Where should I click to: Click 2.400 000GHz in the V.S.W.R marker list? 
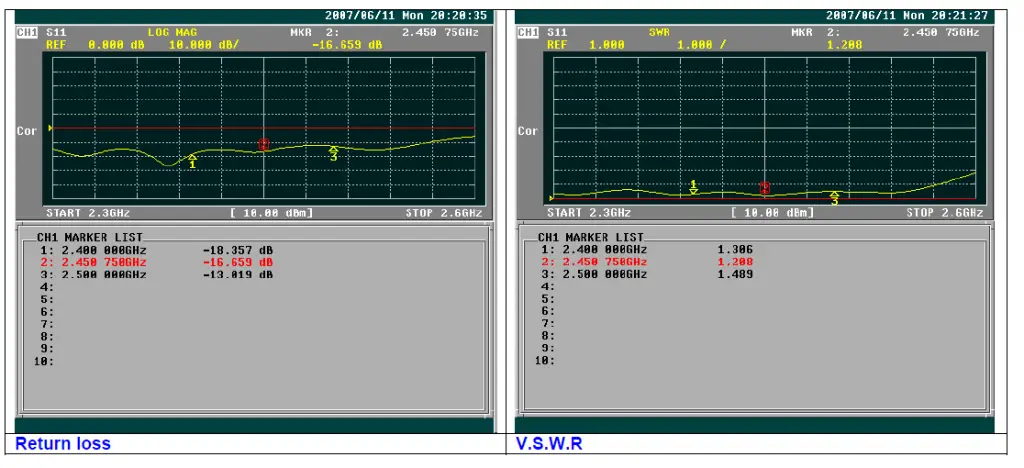point(604,250)
